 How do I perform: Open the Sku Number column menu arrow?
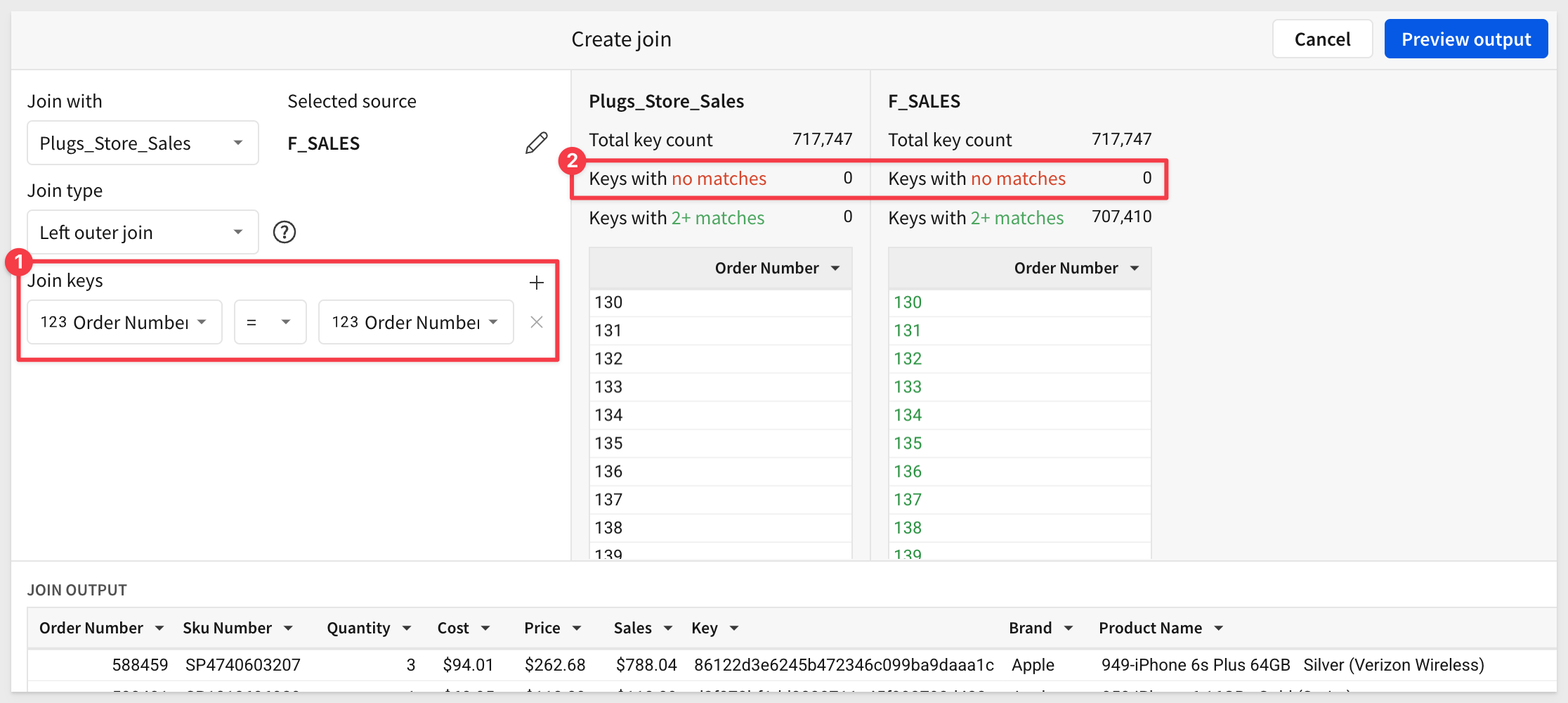pyautogui.click(x=288, y=628)
